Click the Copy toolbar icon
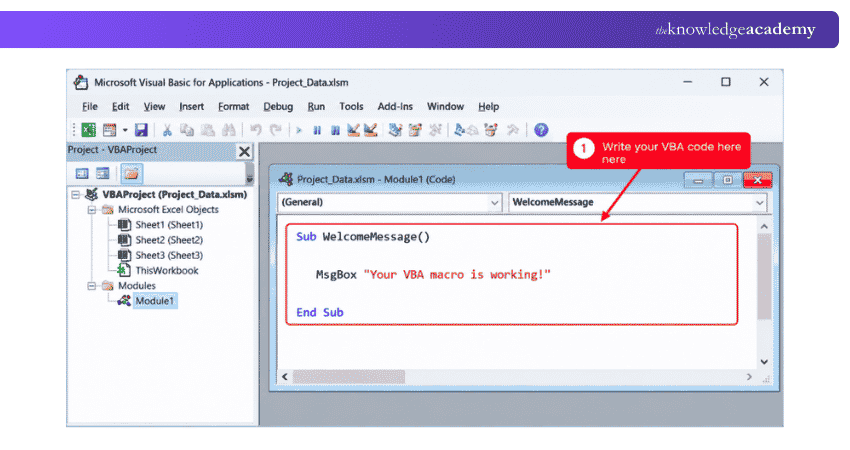Viewport: 850px width, 450px height. 187,130
